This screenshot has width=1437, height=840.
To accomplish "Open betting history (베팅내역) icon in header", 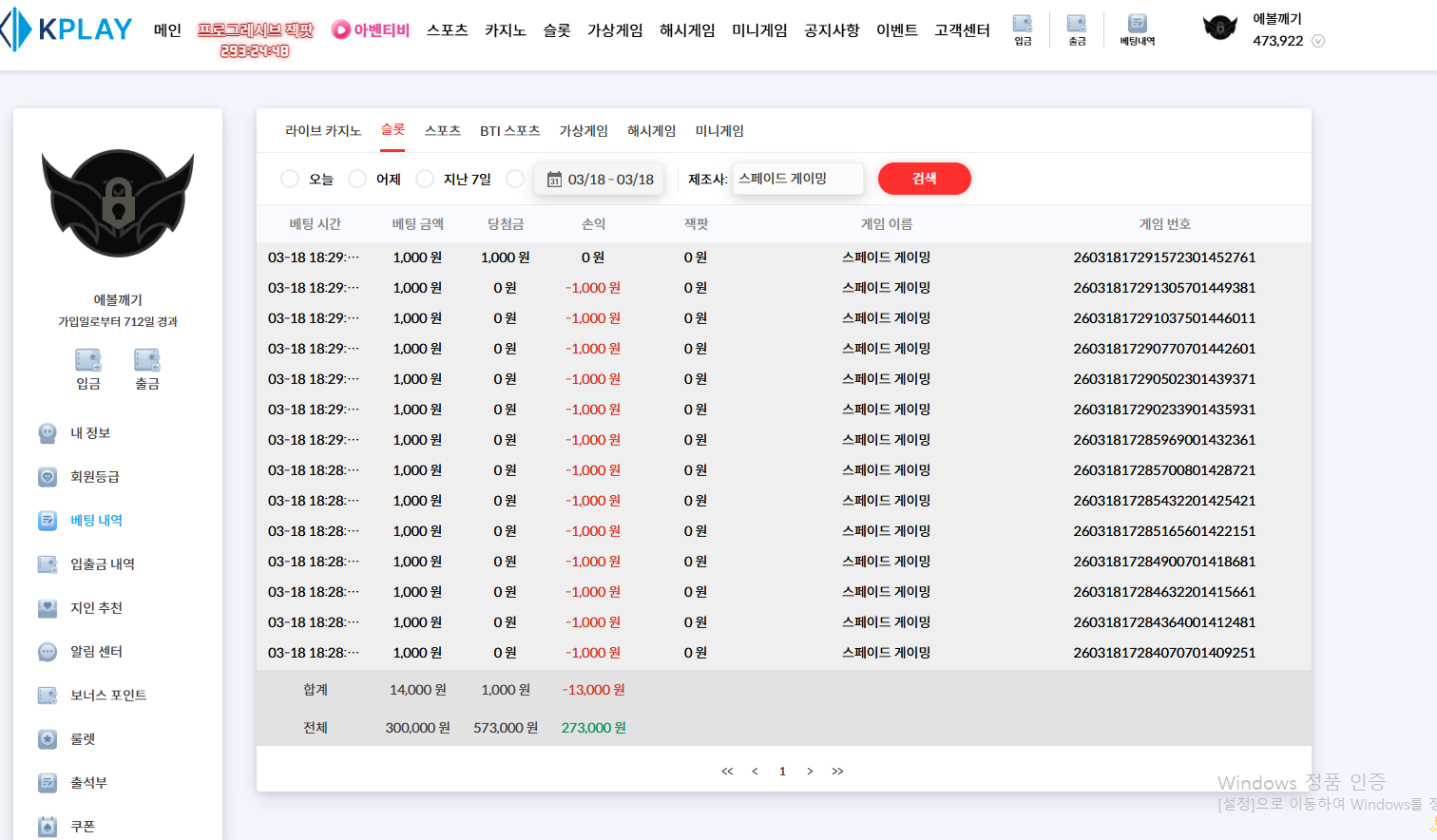I will tap(1137, 29).
